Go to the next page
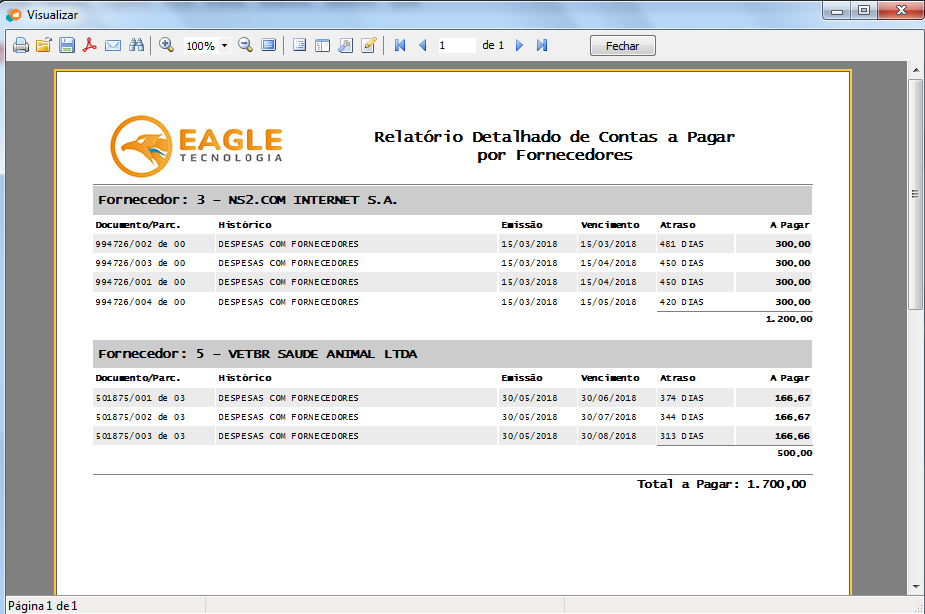 point(519,46)
